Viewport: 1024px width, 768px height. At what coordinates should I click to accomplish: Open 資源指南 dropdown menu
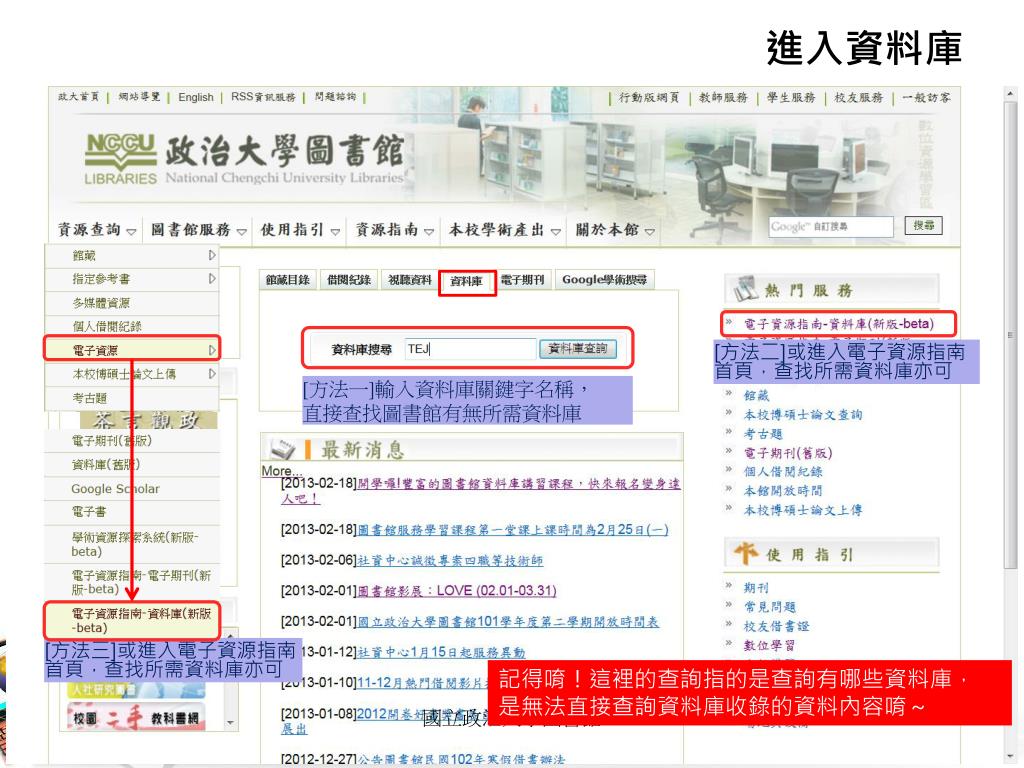coord(394,230)
